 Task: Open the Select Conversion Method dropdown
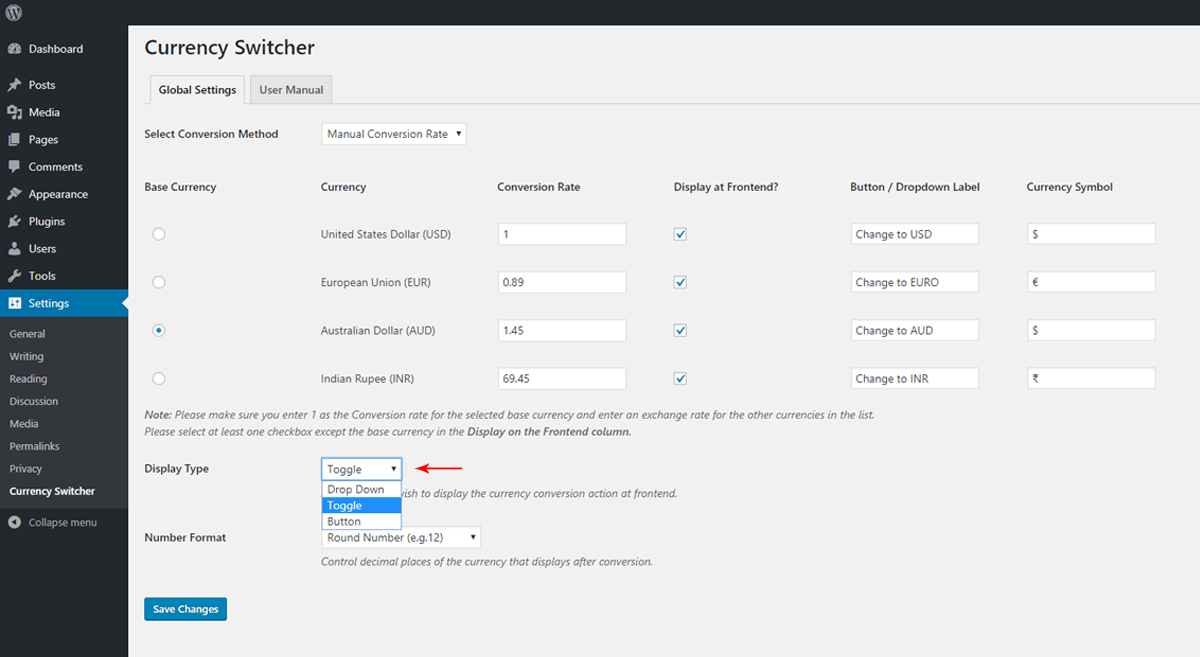394,134
